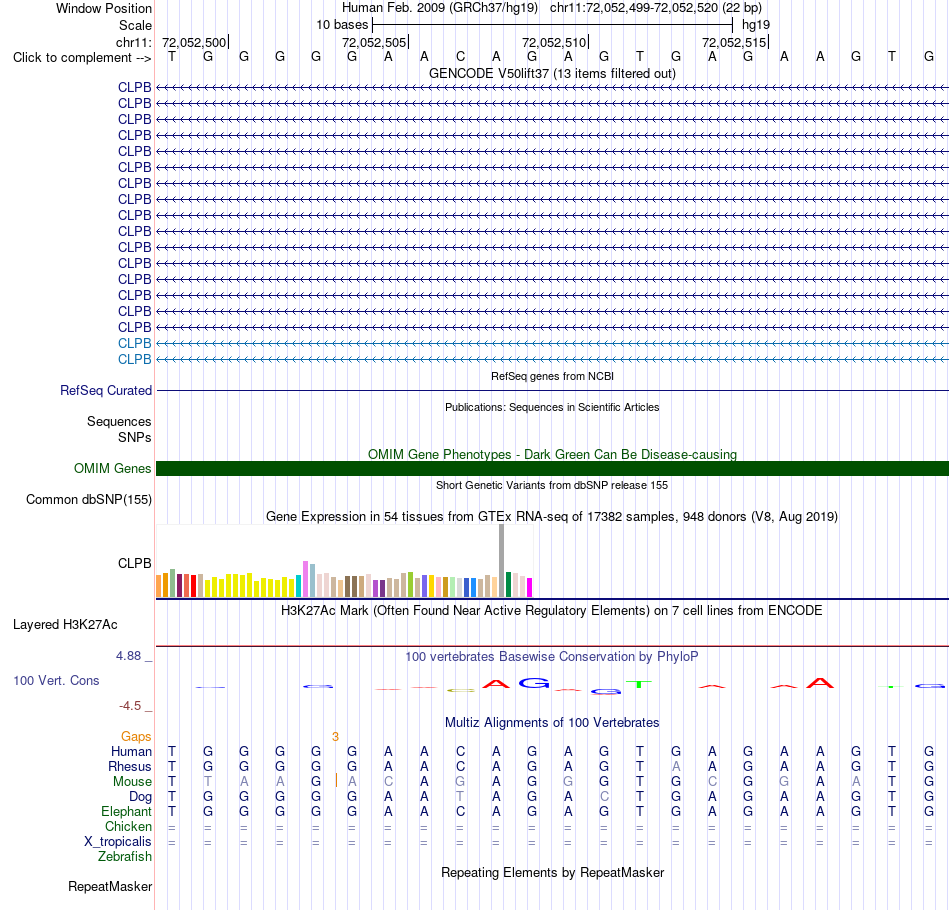Click the tall gray bar in GTEx chart
The image size is (950, 910).
tap(502, 561)
